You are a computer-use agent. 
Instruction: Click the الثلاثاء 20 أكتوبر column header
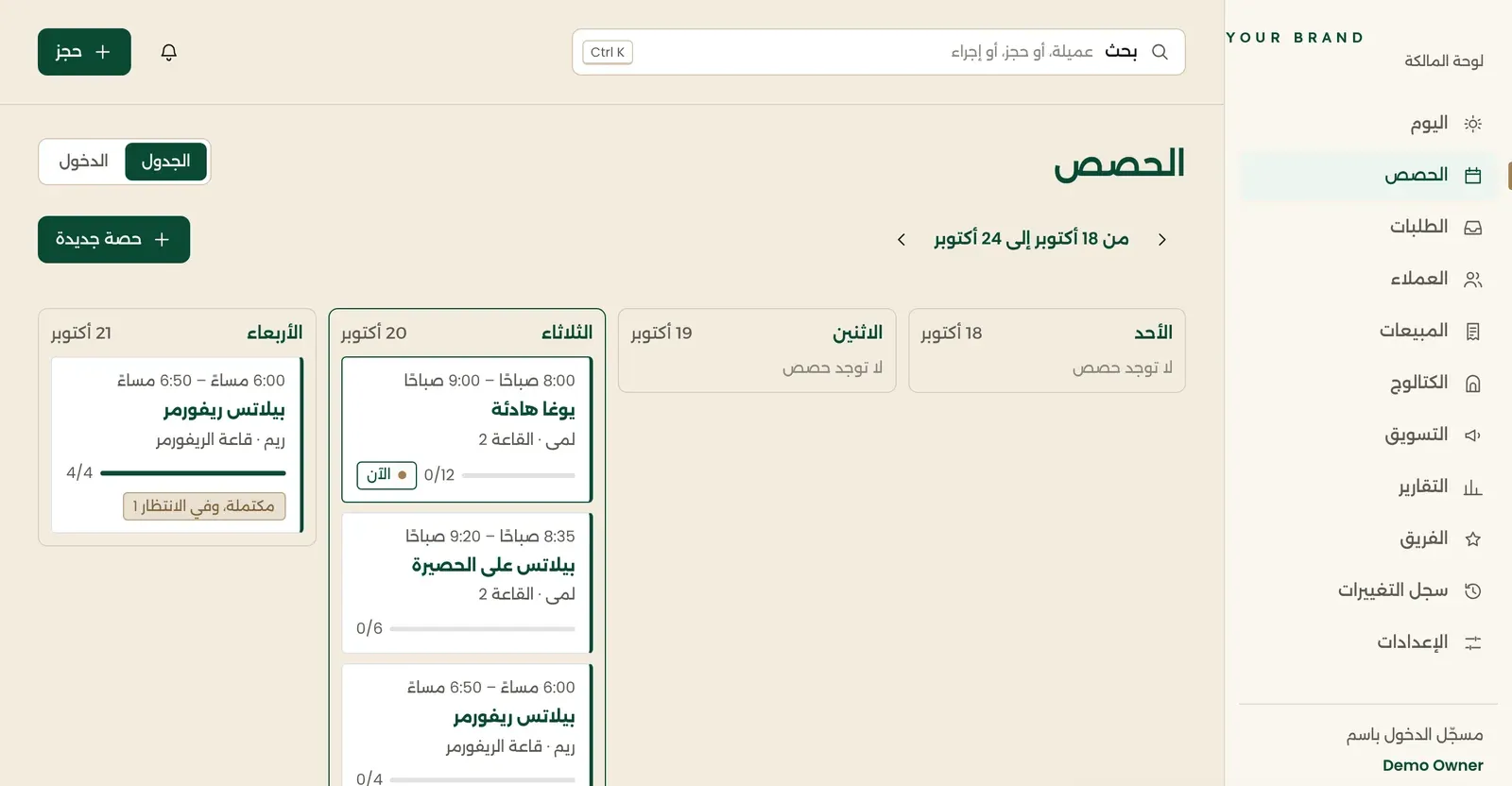467,333
